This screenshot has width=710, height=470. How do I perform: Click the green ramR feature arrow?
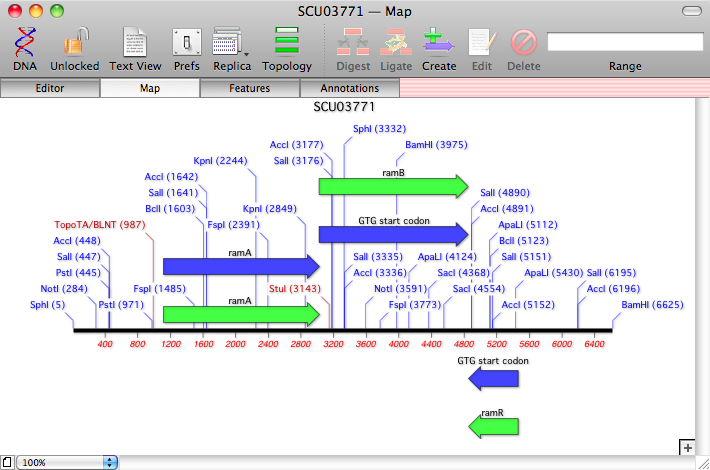coord(494,427)
